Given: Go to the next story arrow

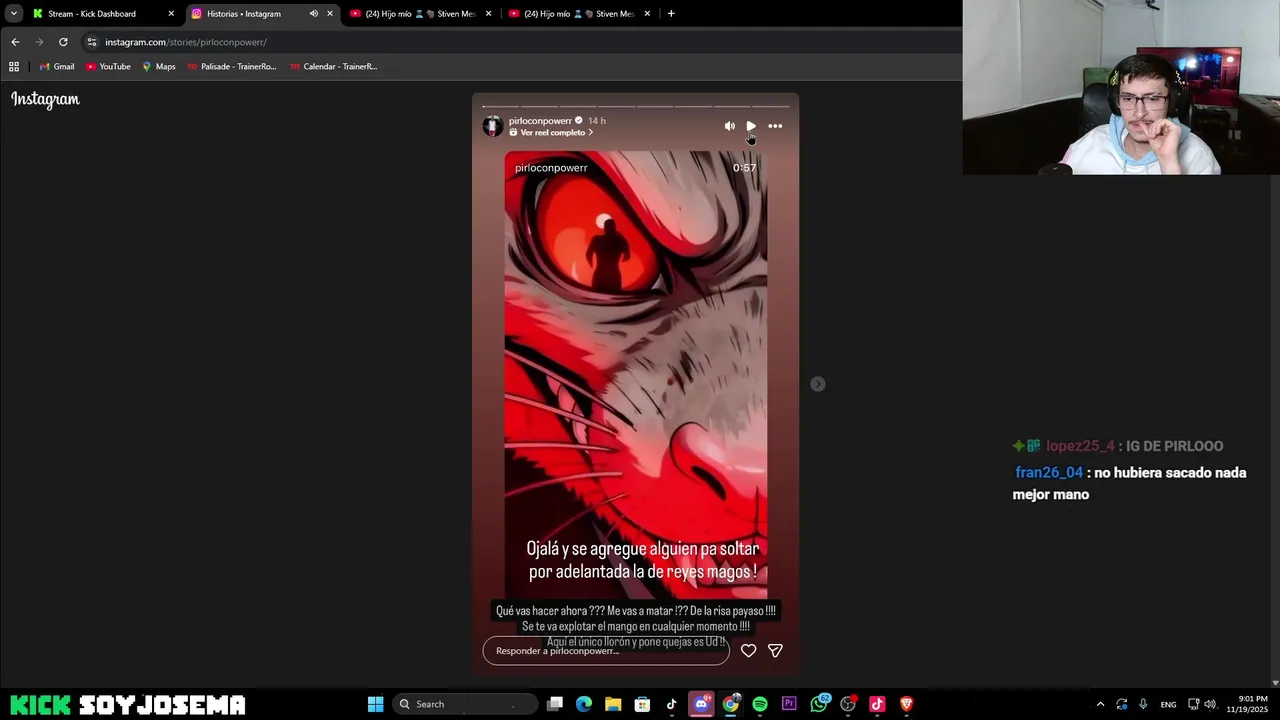Looking at the screenshot, I should coord(818,384).
